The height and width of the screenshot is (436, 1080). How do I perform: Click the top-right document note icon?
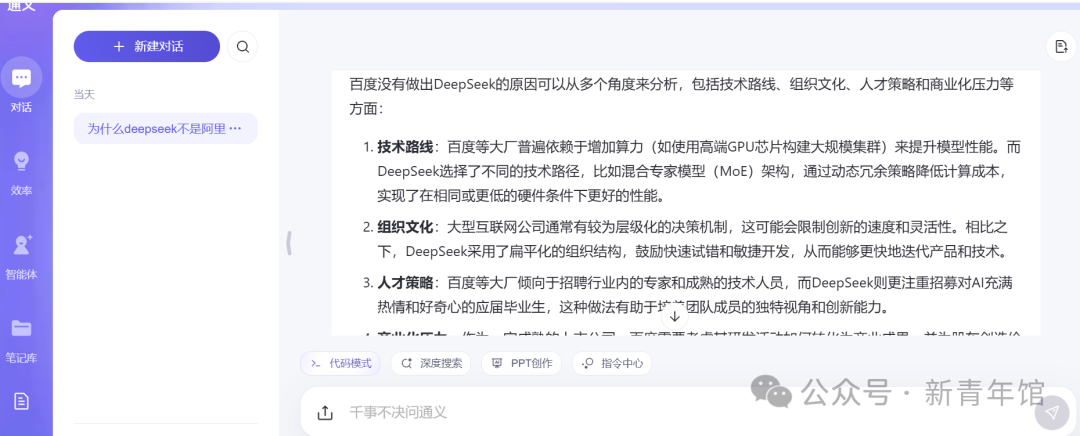coord(1061,47)
